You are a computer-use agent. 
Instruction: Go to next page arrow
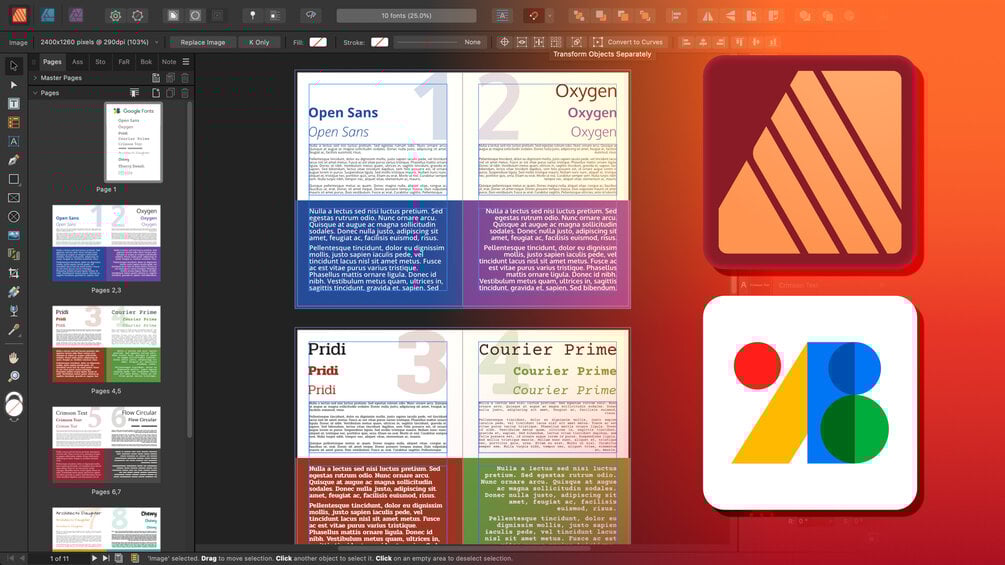94,558
